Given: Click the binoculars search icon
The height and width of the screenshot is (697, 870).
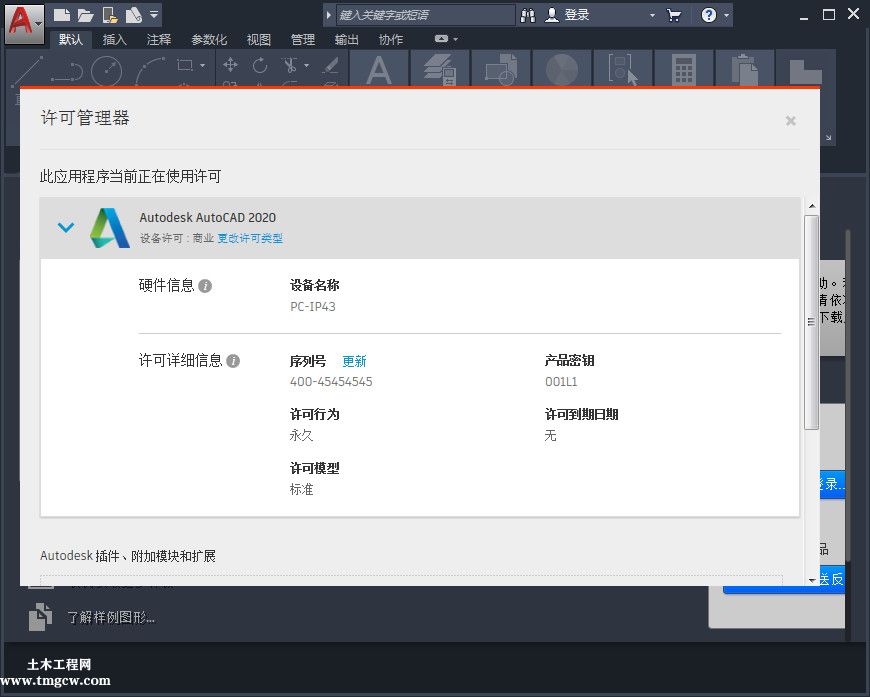Looking at the screenshot, I should pos(528,15).
